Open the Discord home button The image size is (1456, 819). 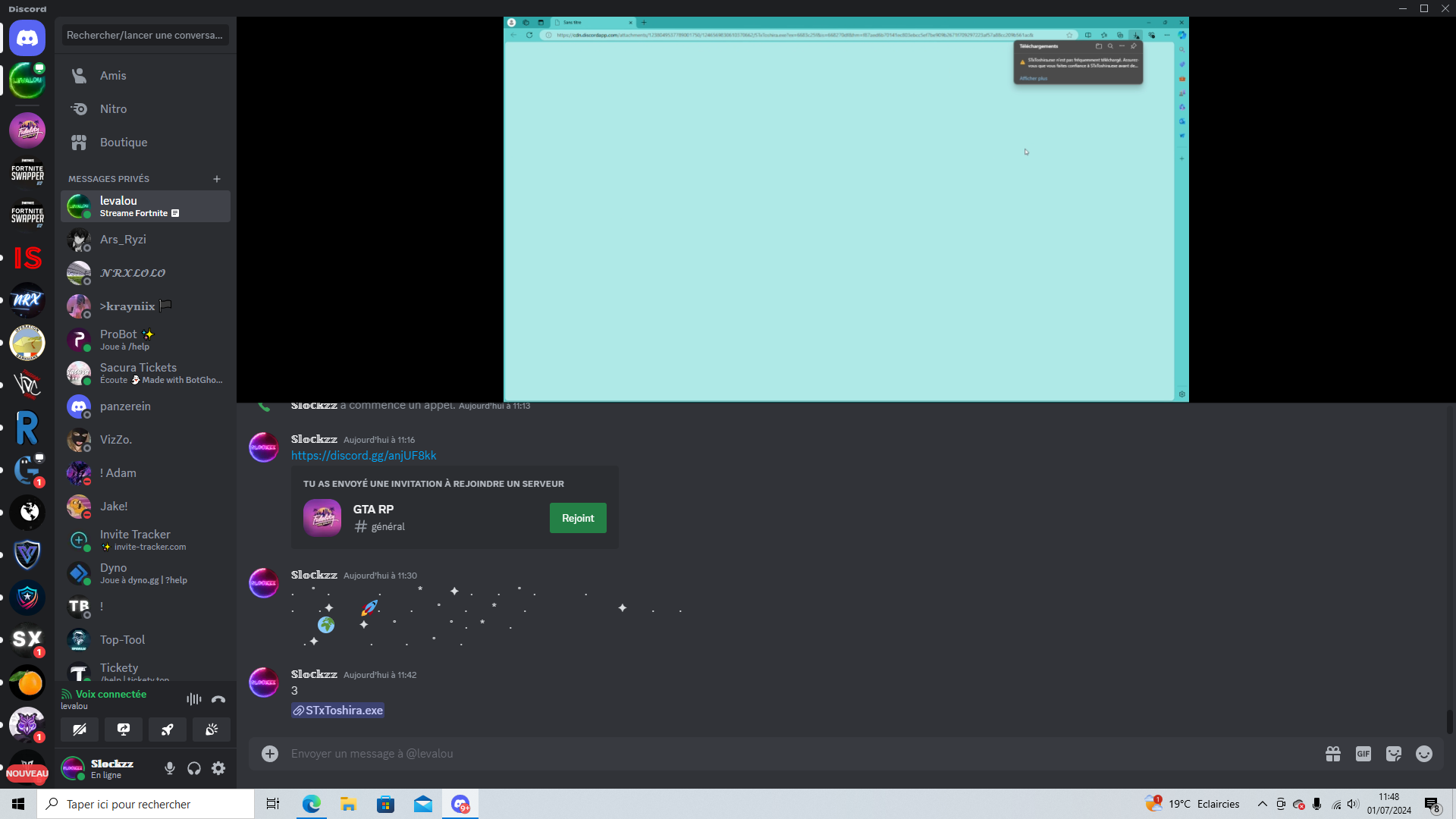click(x=27, y=38)
